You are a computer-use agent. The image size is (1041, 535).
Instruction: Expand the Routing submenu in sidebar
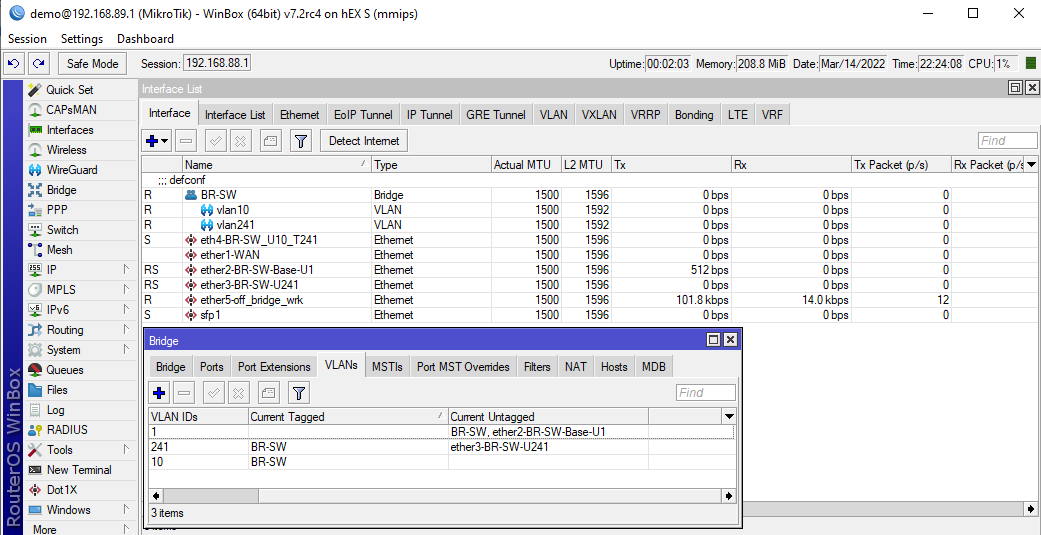point(125,330)
